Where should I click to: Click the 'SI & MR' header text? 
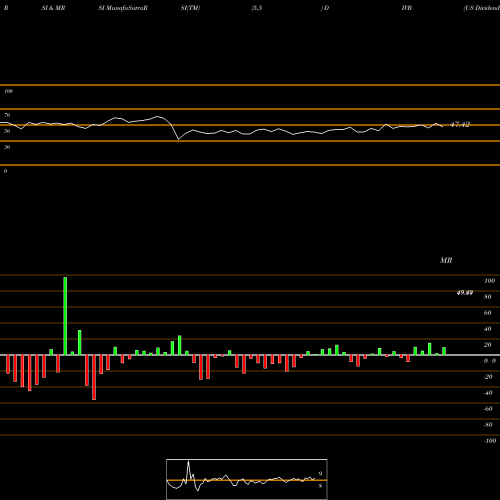click(x=53, y=8)
